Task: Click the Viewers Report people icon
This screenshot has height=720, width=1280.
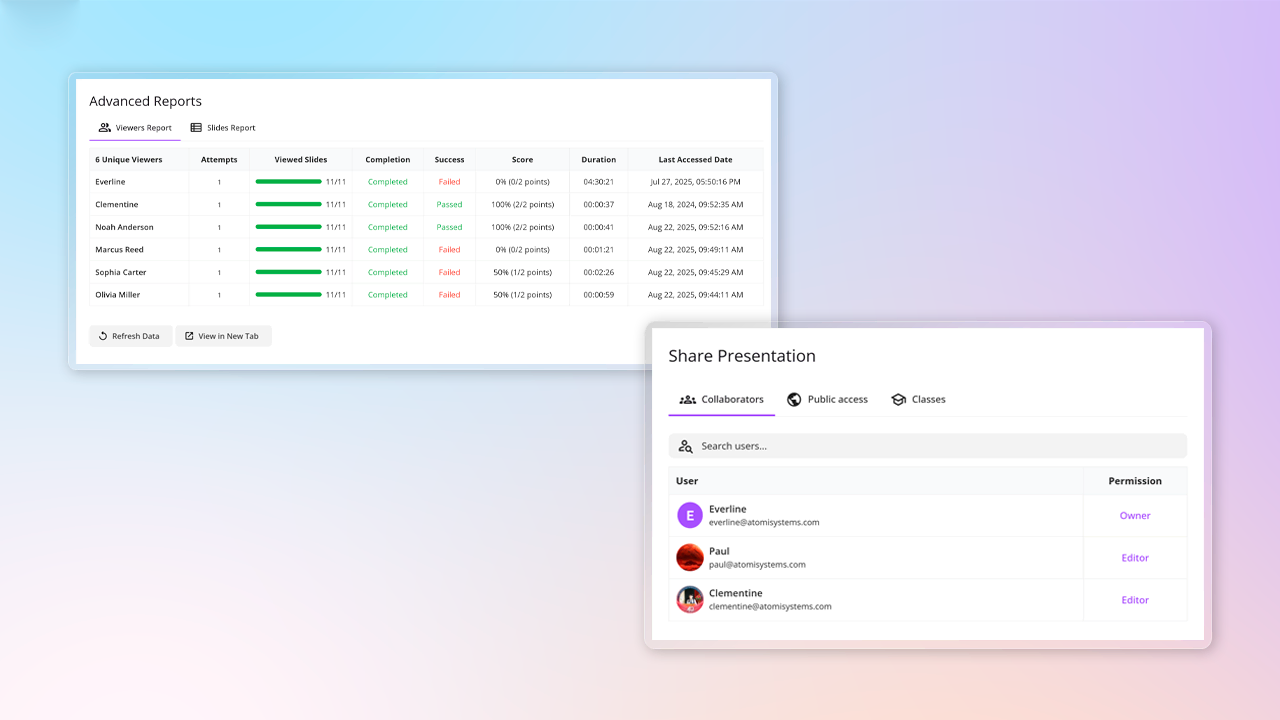Action: [x=104, y=128]
